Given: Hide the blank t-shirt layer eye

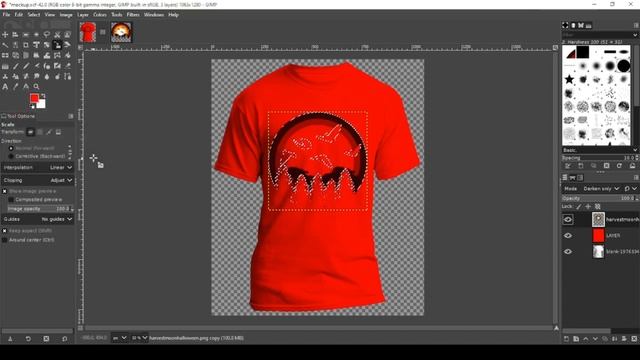Looking at the screenshot, I should pyautogui.click(x=568, y=251).
